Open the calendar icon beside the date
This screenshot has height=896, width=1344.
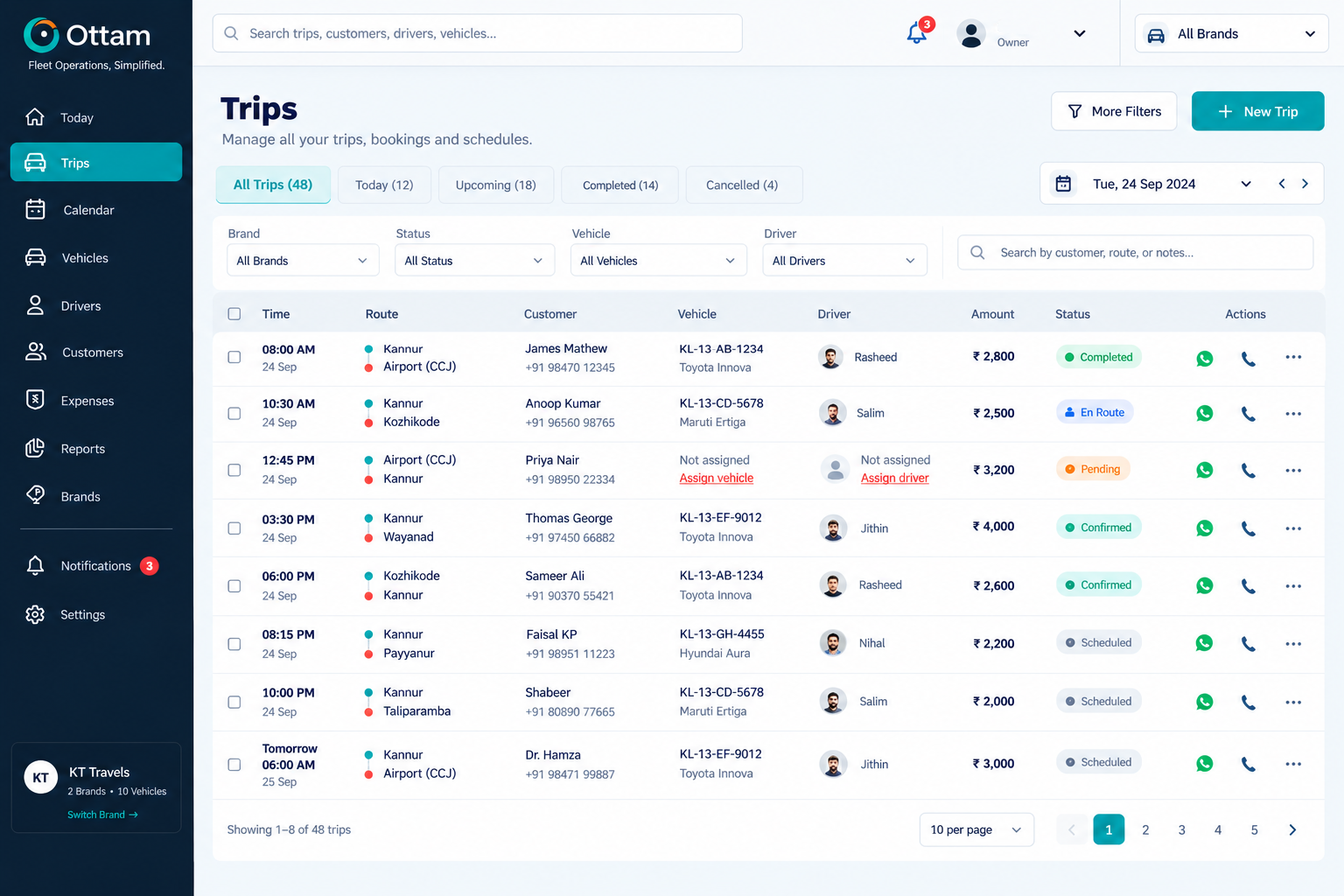pos(1063,184)
